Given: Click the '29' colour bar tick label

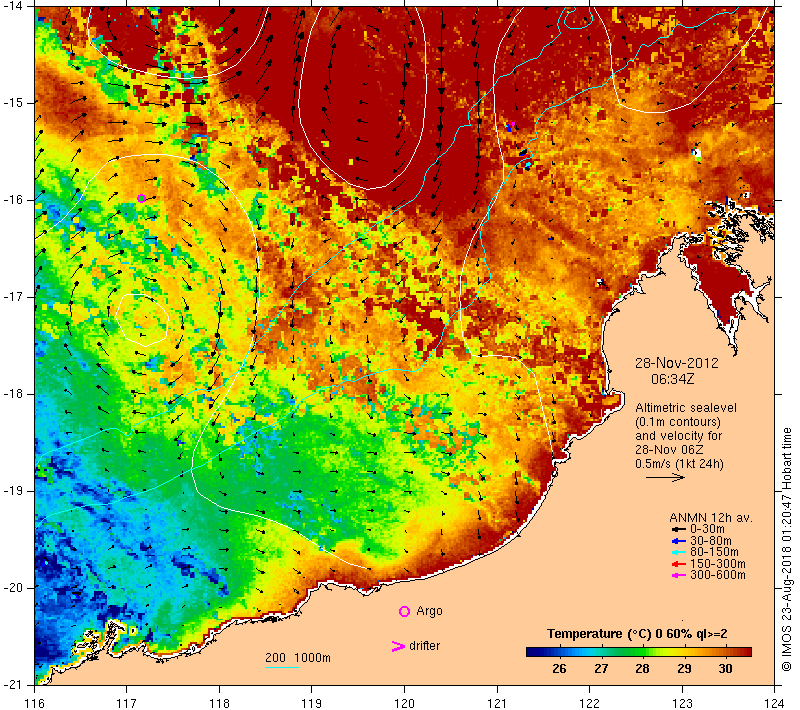Looking at the screenshot, I should [x=684, y=669].
